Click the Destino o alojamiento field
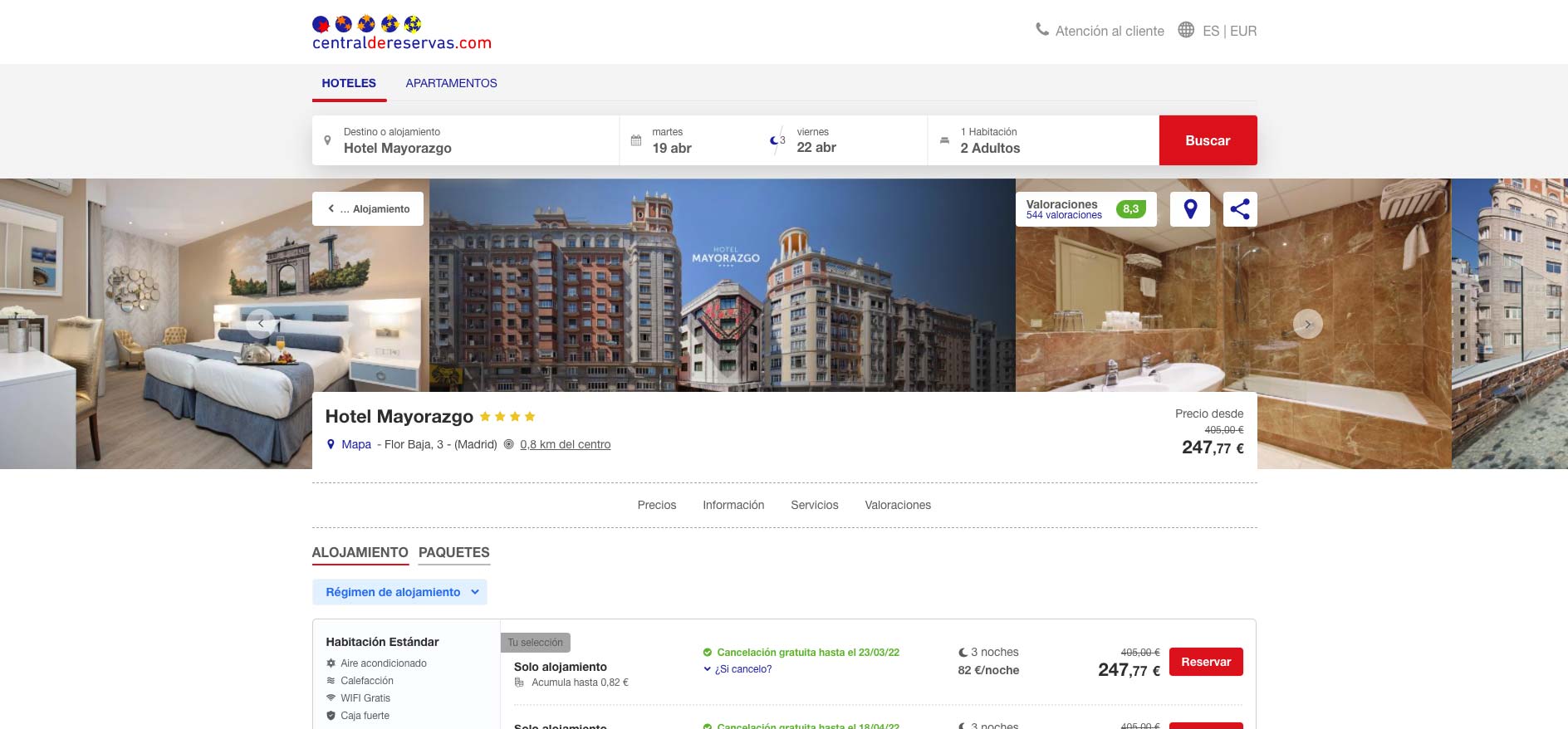Viewport: 1568px width, 729px height. tap(466, 140)
